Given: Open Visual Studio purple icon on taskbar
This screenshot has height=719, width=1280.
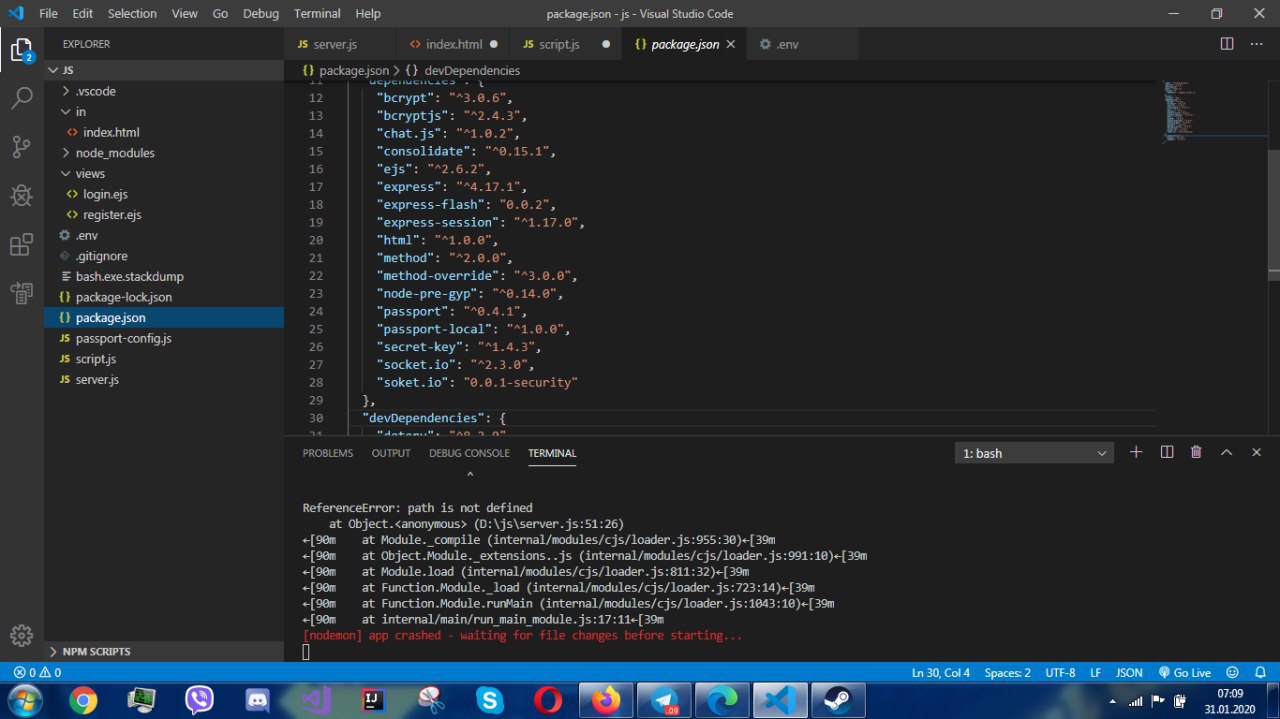Looking at the screenshot, I should pos(316,700).
